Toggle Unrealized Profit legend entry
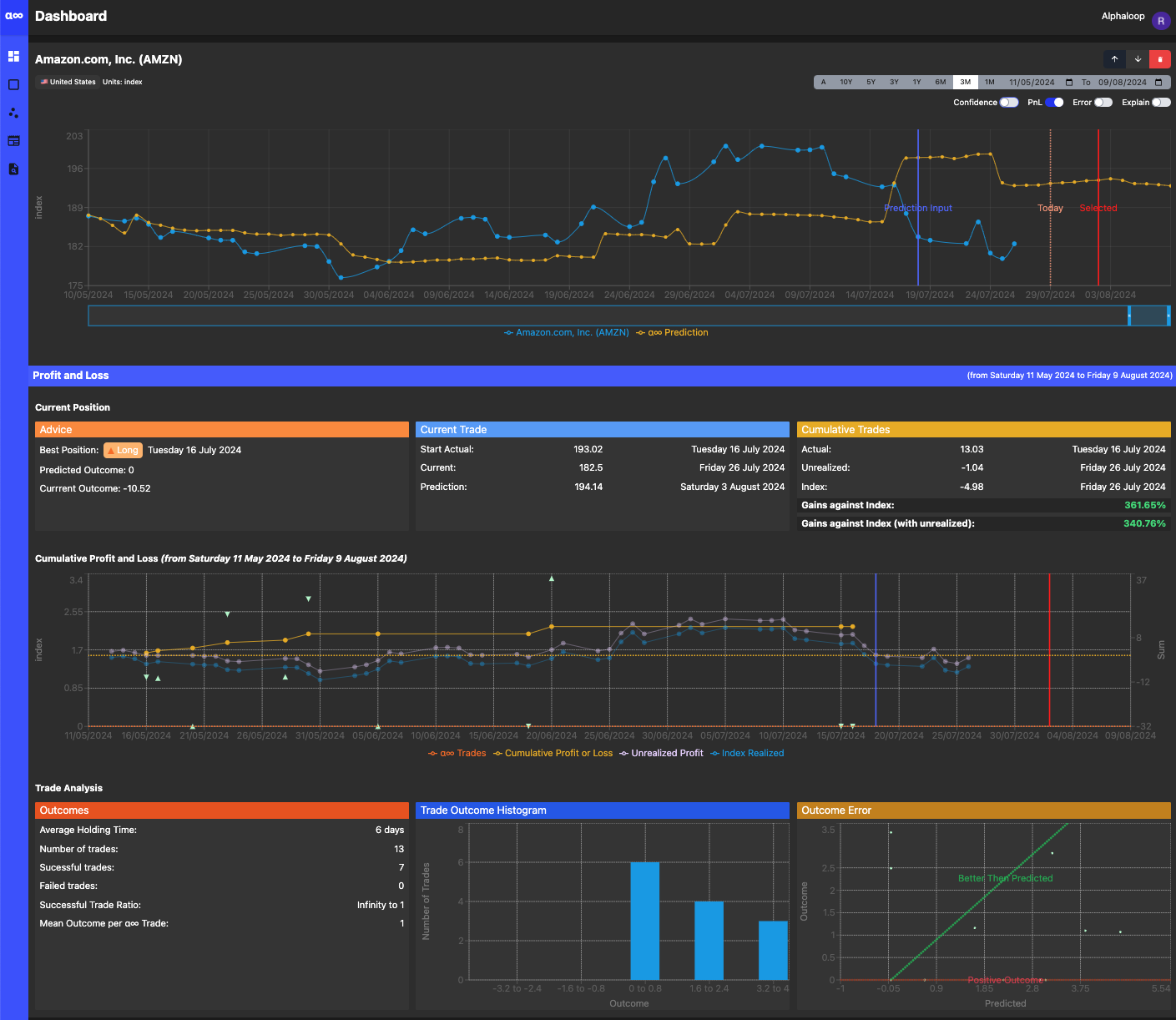 coord(661,753)
